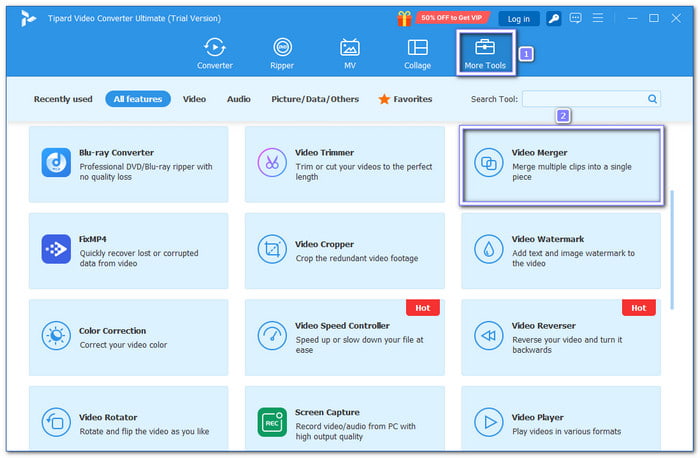Click the Video Trimmer scissors icon
Image resolution: width=700 pixels, height=458 pixels.
[272, 162]
